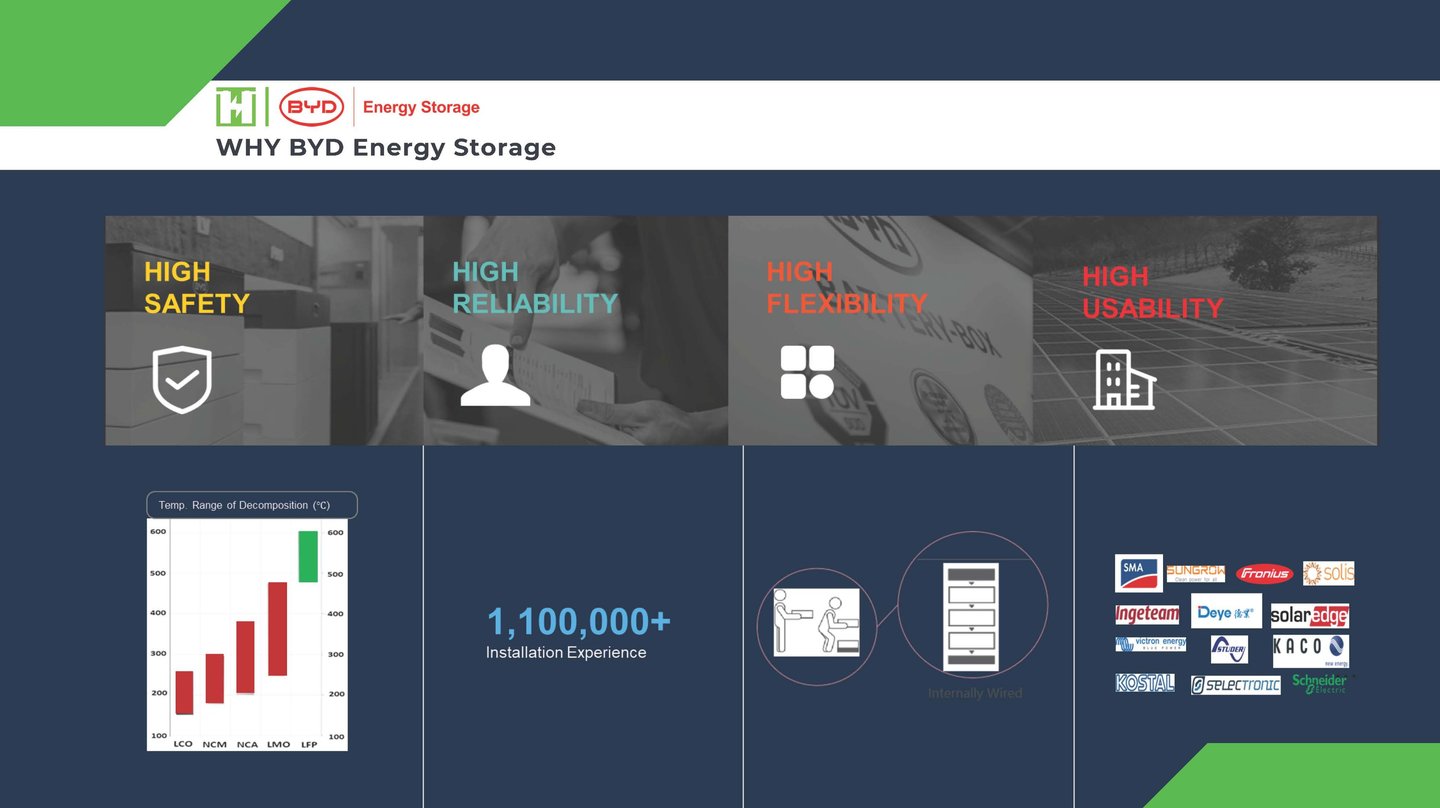Click the 'LFP' axis label
Viewport: 1440px width, 808px height.
tap(309, 744)
